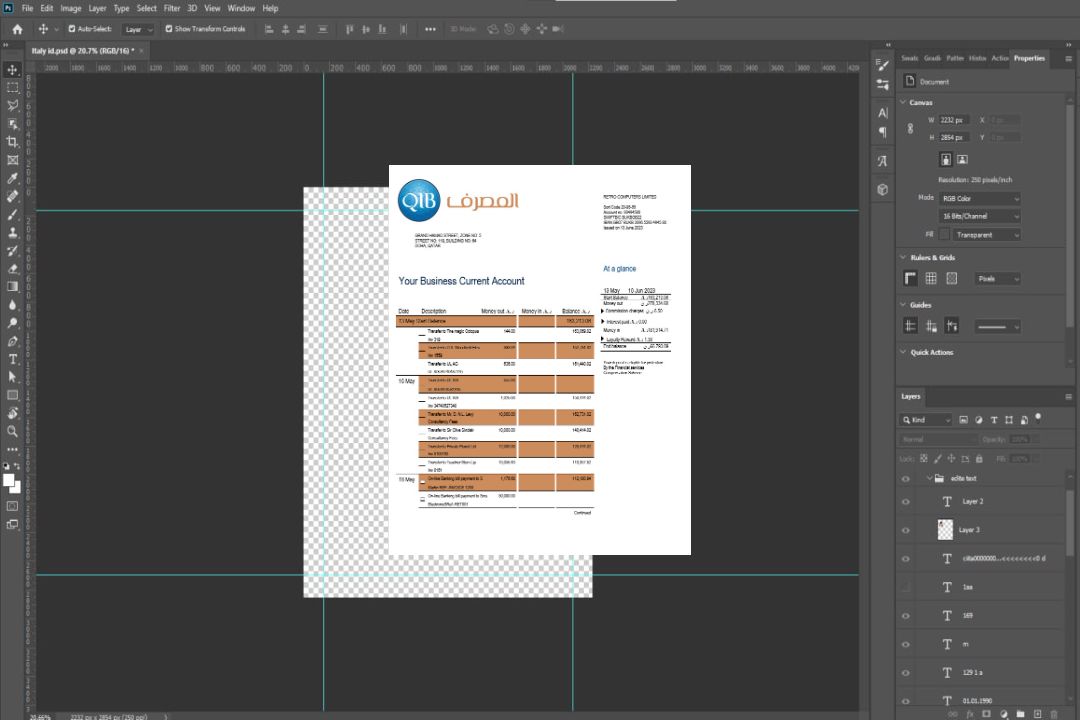This screenshot has height=720, width=1080.
Task: Click the show grid icon under Rulers & Grids
Action: [x=931, y=279]
